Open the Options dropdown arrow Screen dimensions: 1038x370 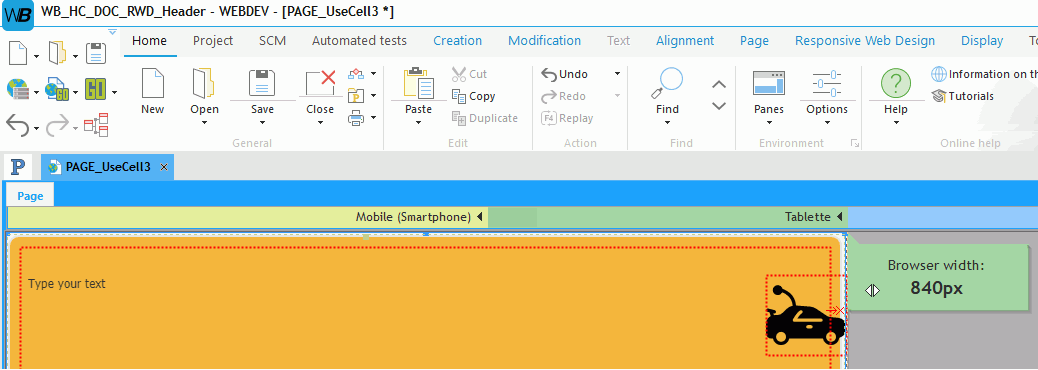[x=827, y=122]
